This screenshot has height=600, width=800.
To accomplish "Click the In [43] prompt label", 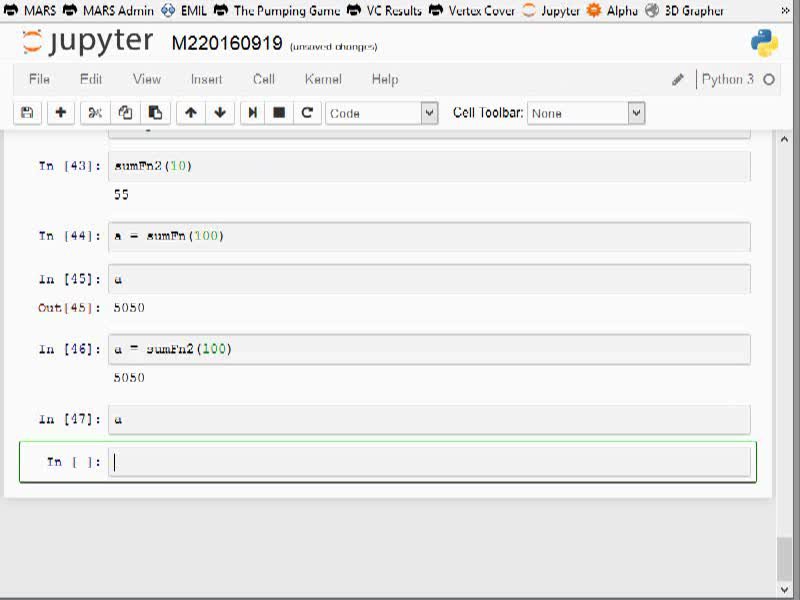I will (x=70, y=166).
